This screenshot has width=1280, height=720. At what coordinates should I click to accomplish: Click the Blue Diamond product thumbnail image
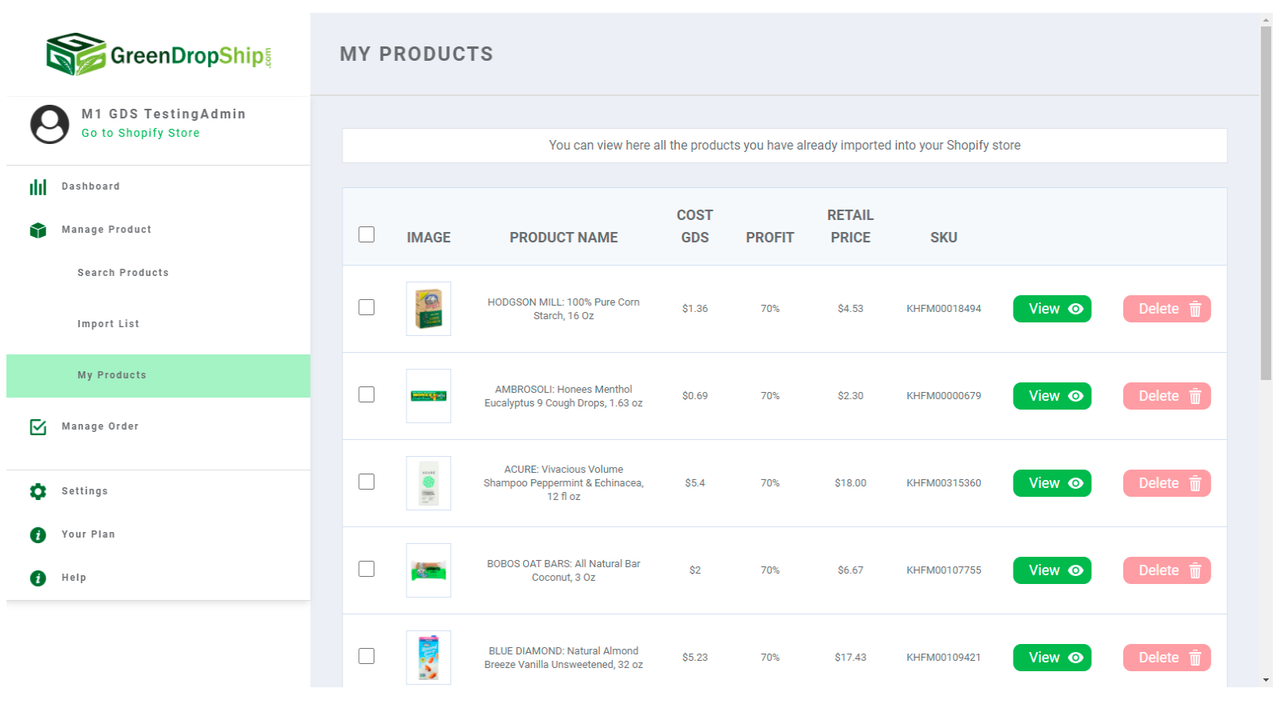click(x=428, y=657)
